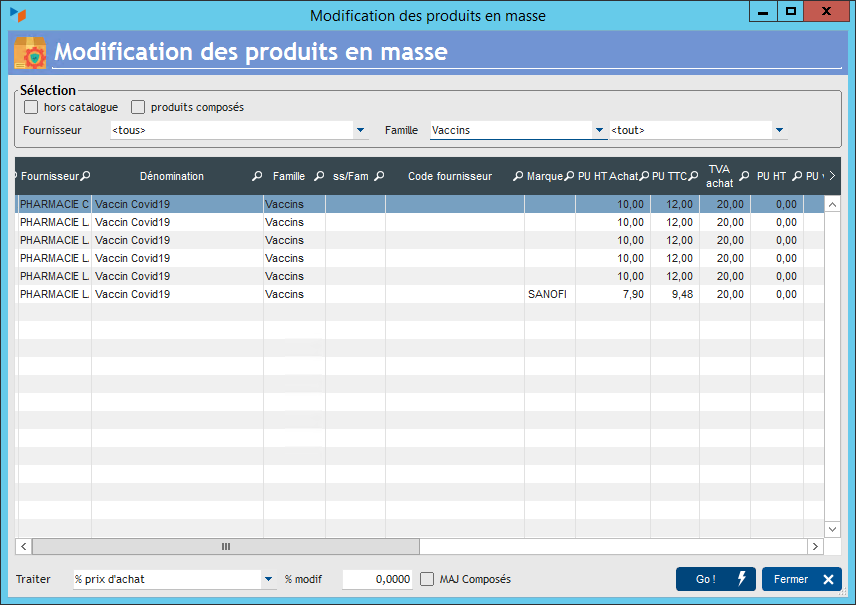856x605 pixels.
Task: Click the search icon in Famille column
Action: coord(317,176)
